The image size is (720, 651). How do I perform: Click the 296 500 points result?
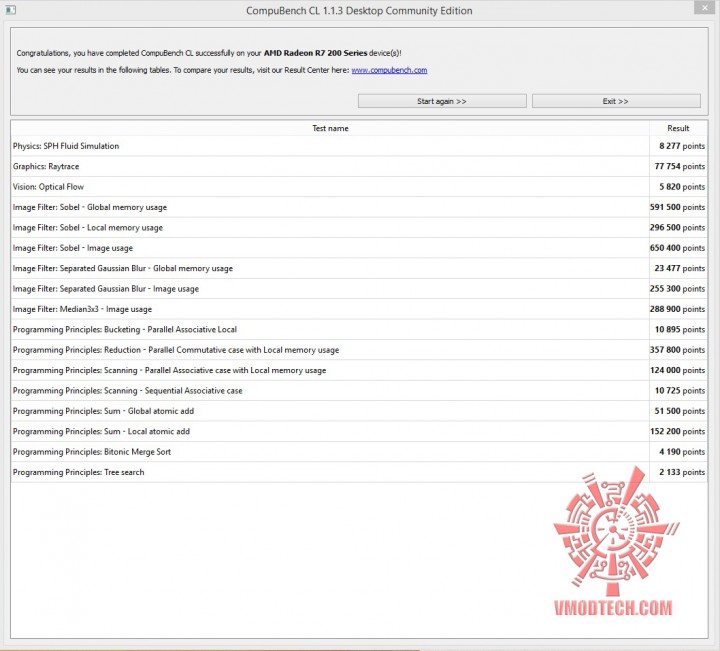click(x=677, y=228)
